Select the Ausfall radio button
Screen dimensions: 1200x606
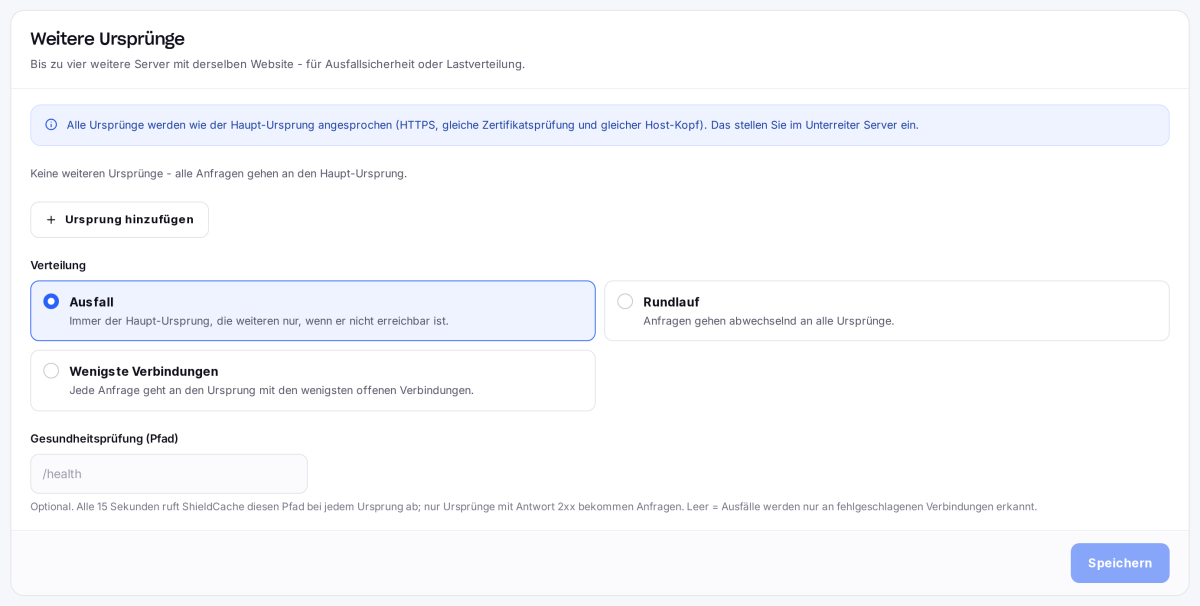(x=51, y=301)
